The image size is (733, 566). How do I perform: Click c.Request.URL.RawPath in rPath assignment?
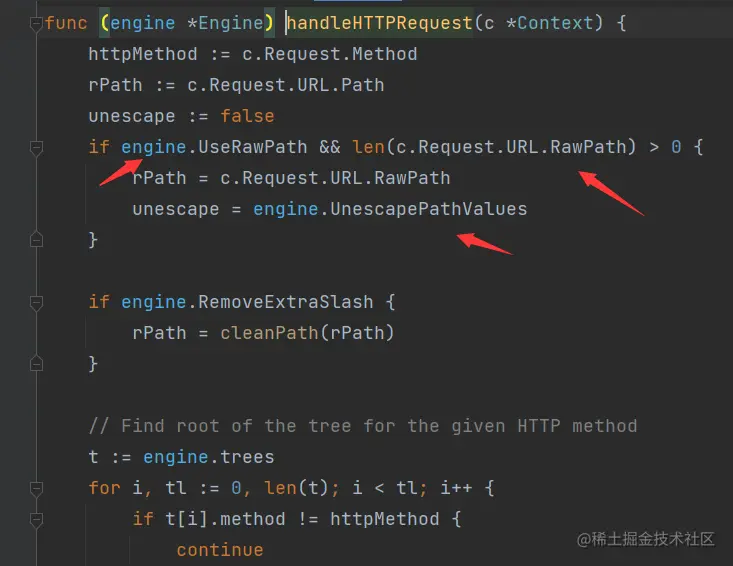[x=335, y=178]
